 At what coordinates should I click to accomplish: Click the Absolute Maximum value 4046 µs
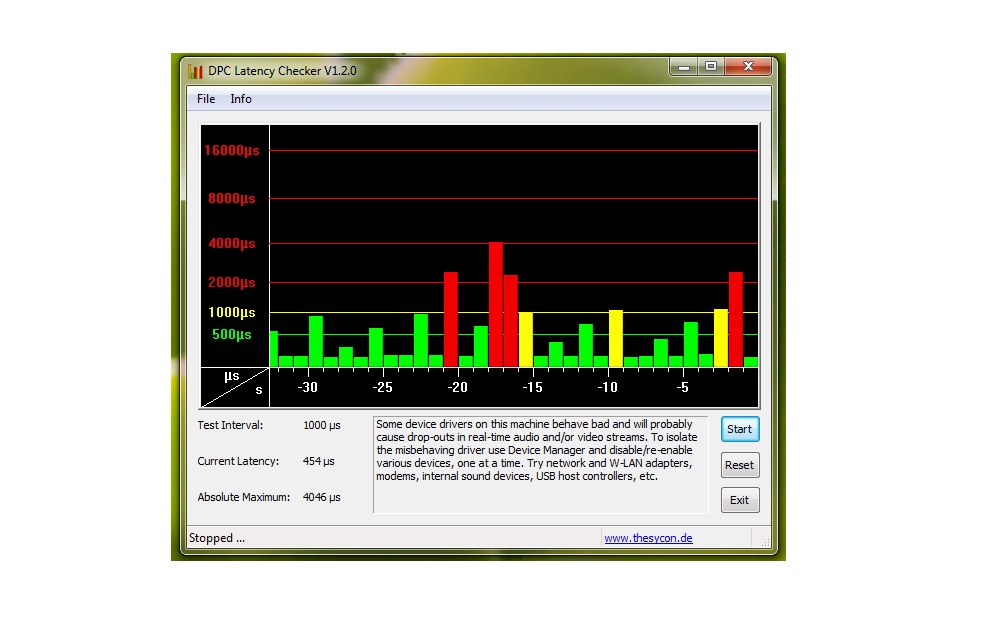[x=321, y=498]
